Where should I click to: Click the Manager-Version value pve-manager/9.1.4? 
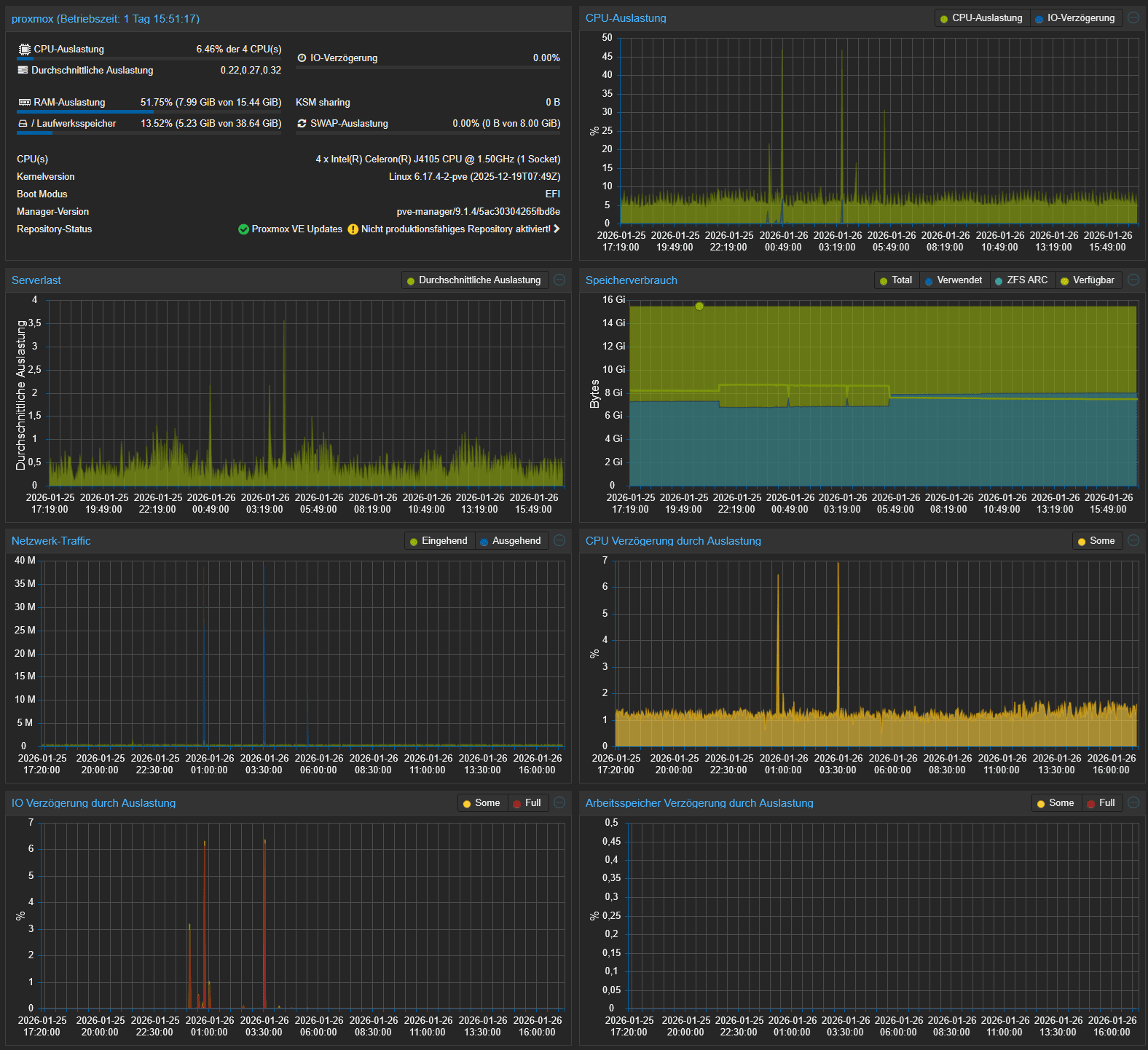[x=479, y=212]
